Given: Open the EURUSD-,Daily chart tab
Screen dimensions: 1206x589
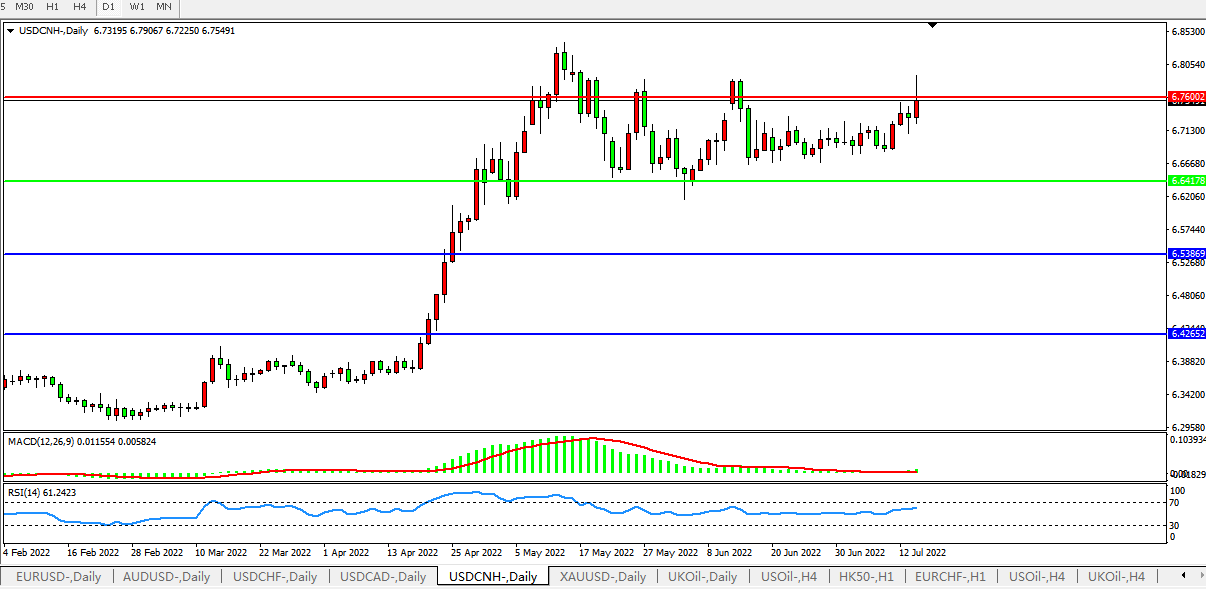Looking at the screenshot, I should coord(58,577).
